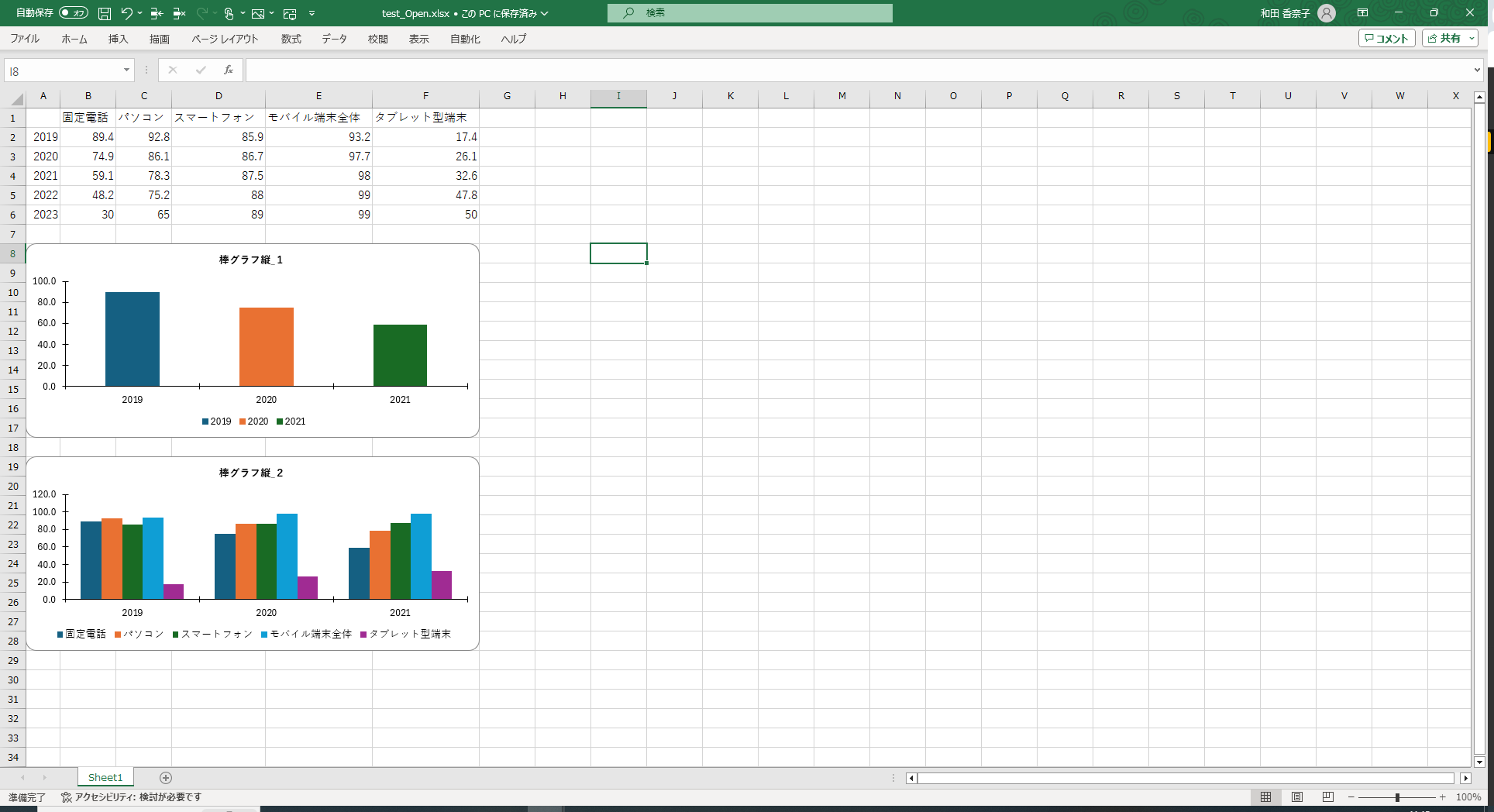The image size is (1494, 812).
Task: Expand the formula bar with the chevron
Action: (x=1477, y=71)
